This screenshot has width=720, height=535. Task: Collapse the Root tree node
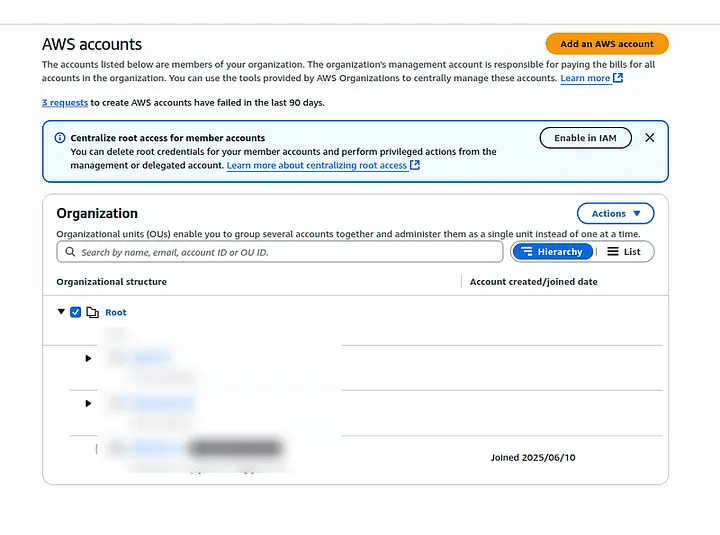click(61, 312)
